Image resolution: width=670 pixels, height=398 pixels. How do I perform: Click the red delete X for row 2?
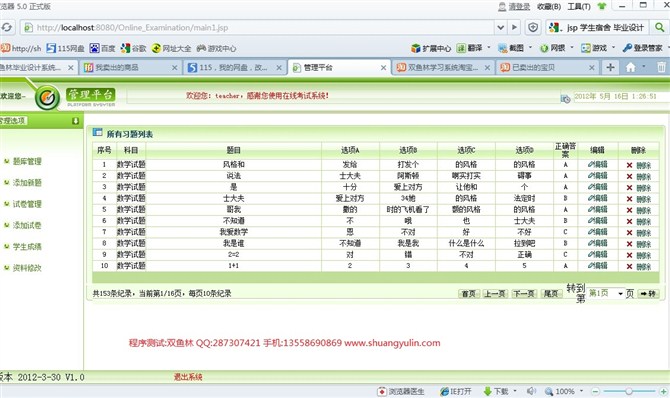tap(629, 177)
